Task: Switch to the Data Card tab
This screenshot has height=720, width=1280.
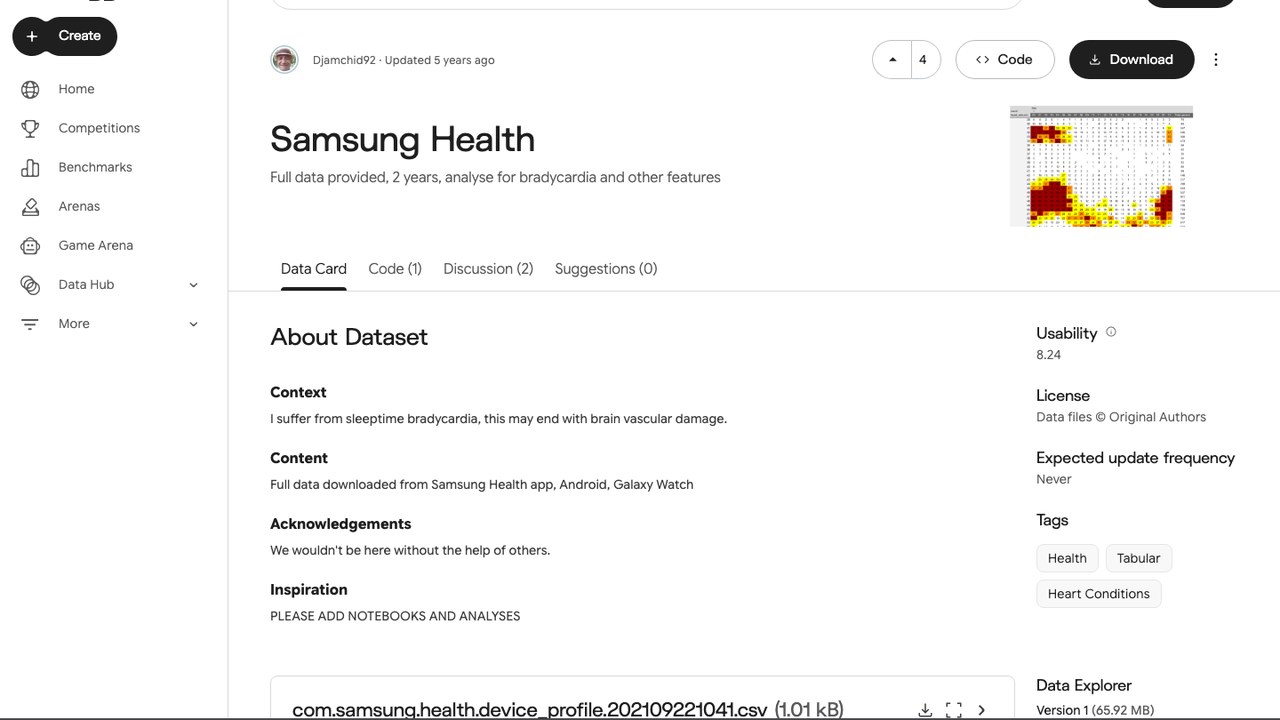Action: pyautogui.click(x=314, y=269)
